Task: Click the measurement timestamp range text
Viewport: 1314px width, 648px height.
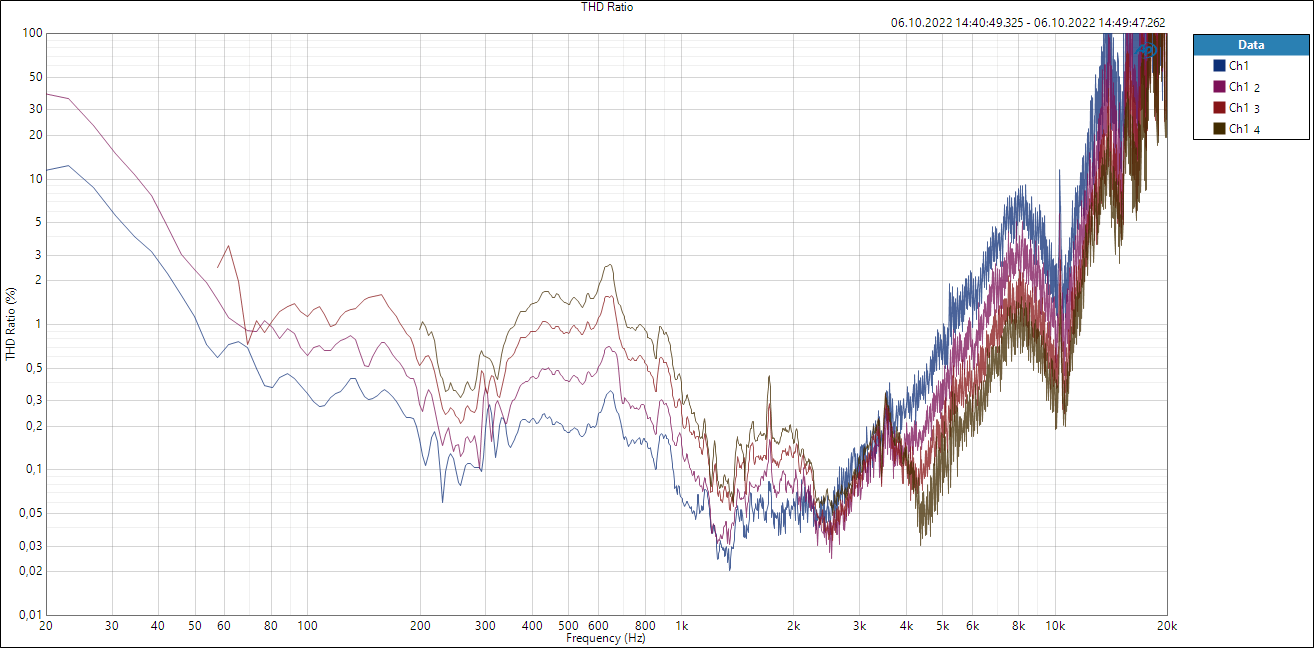Action: click(1028, 23)
